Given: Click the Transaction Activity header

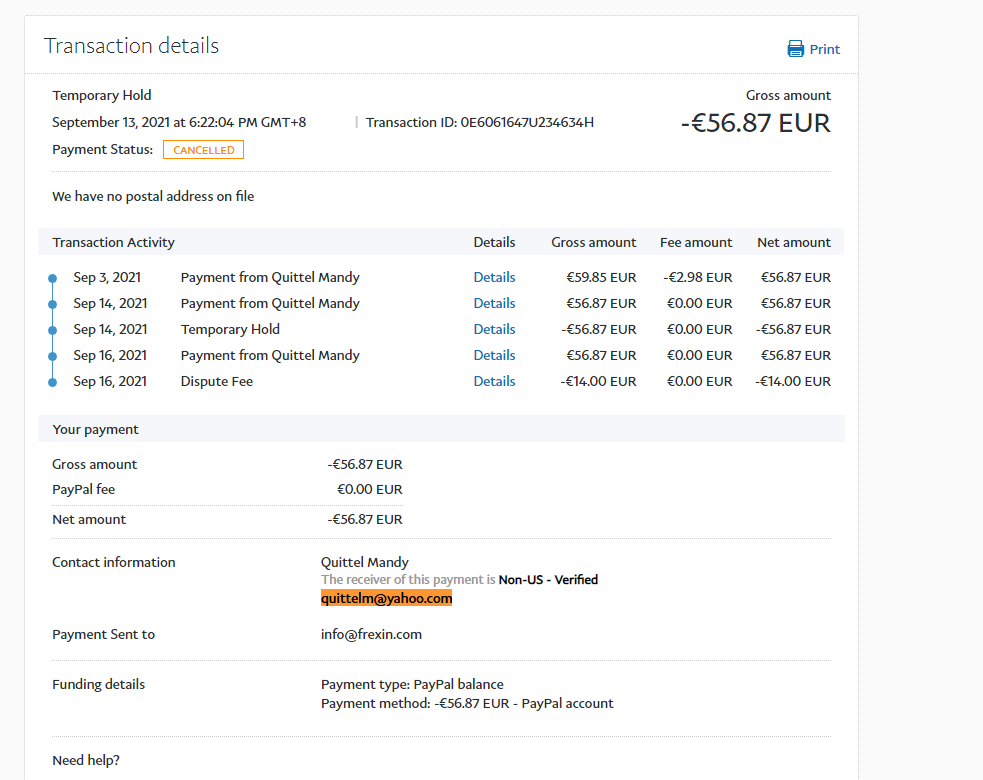Looking at the screenshot, I should (113, 242).
